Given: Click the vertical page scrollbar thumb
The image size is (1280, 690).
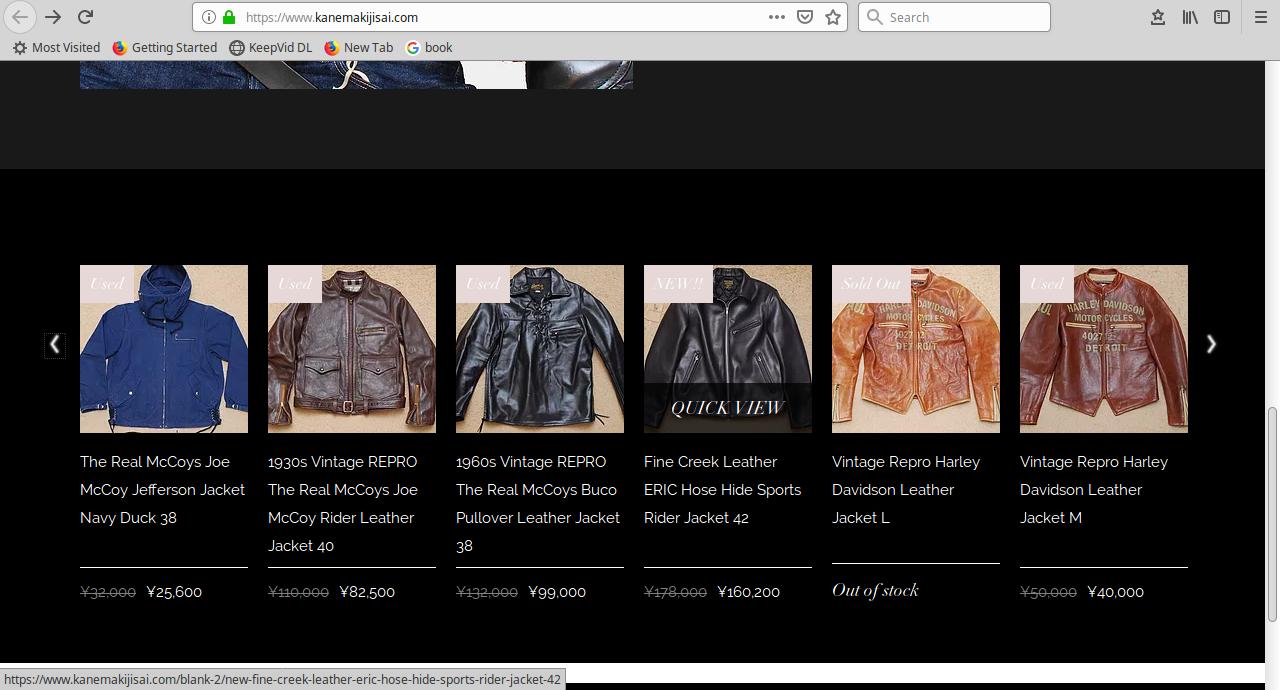Looking at the screenshot, I should tap(1272, 513).
